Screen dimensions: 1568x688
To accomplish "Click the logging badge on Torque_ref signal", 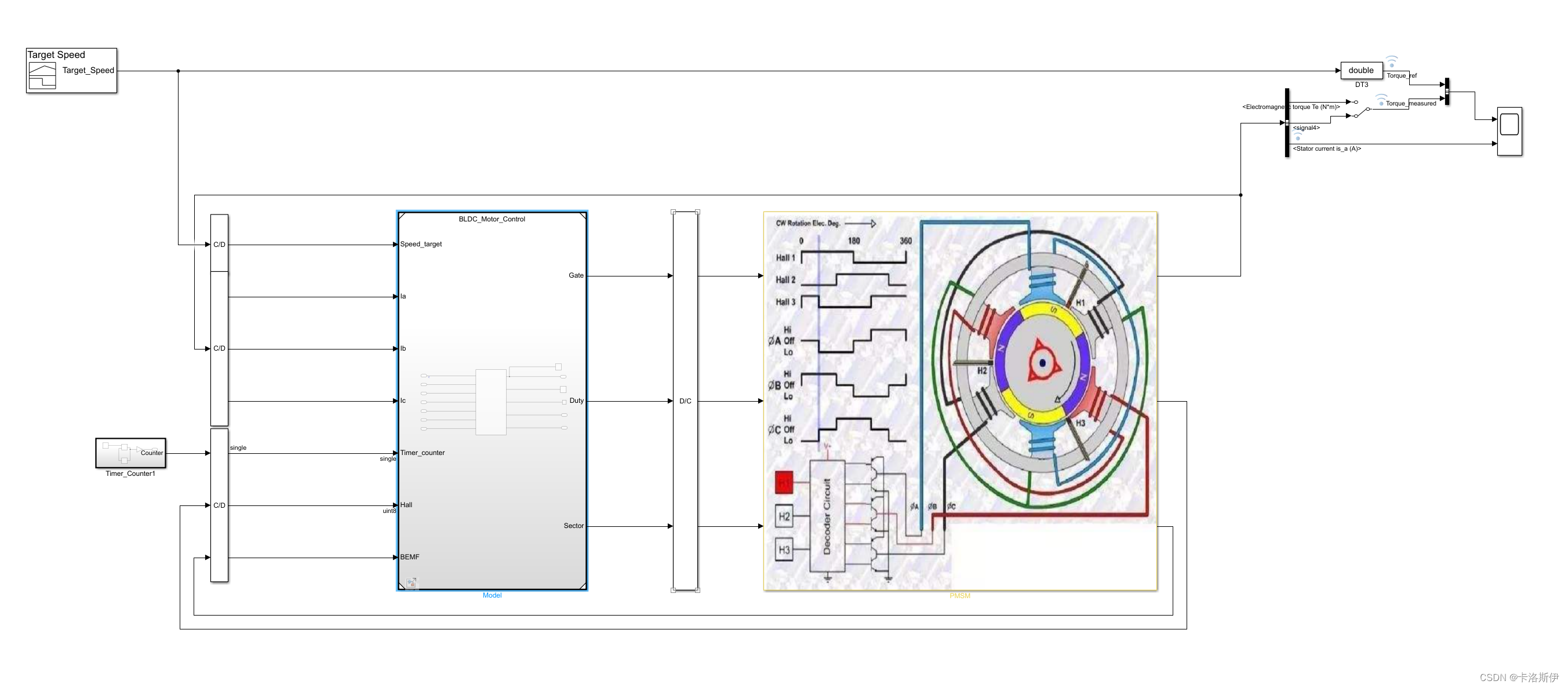I will 1391,61.
